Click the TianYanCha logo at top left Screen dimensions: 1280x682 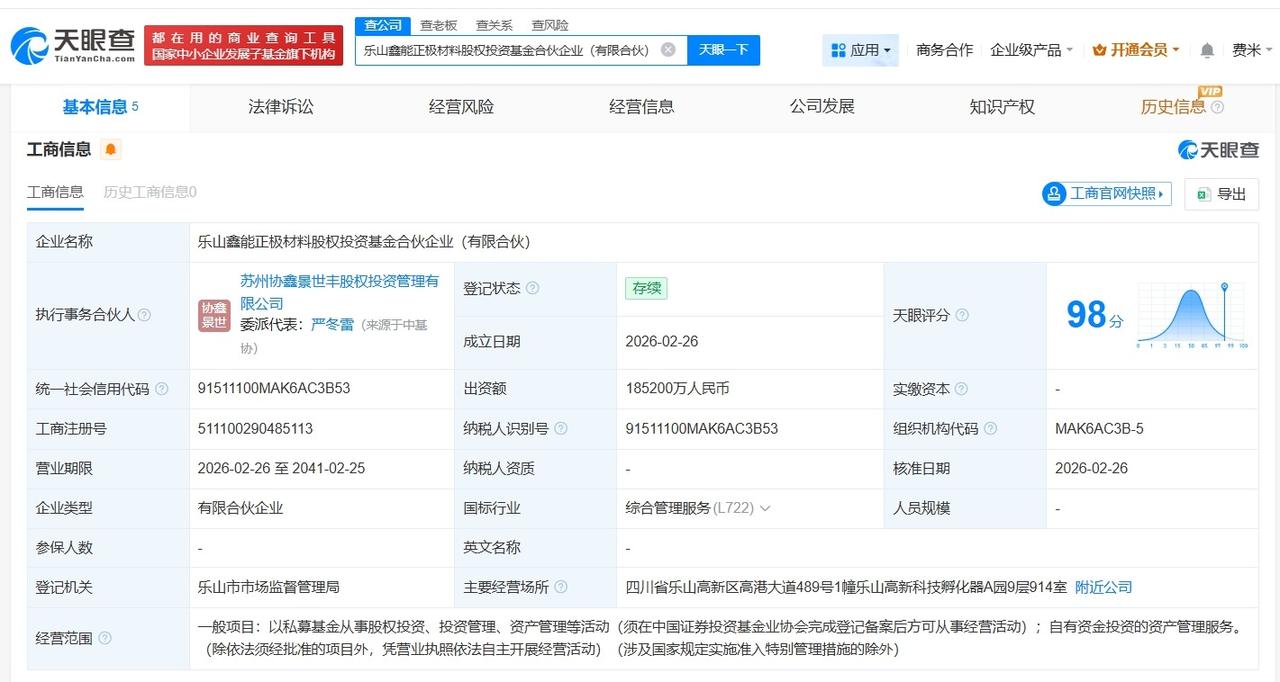pyautogui.click(x=72, y=45)
